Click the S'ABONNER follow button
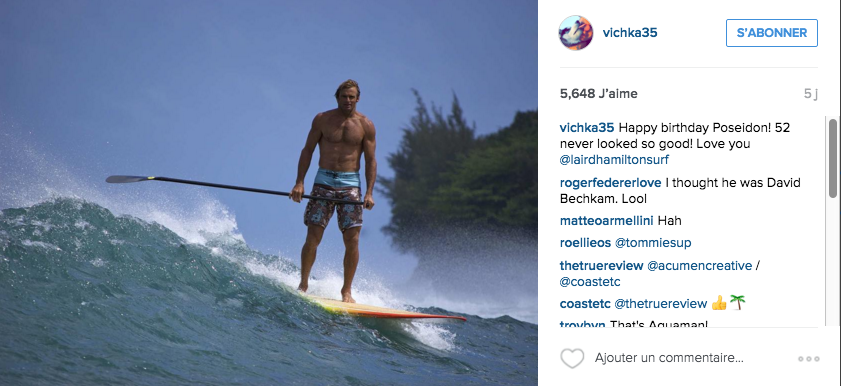 tap(772, 33)
